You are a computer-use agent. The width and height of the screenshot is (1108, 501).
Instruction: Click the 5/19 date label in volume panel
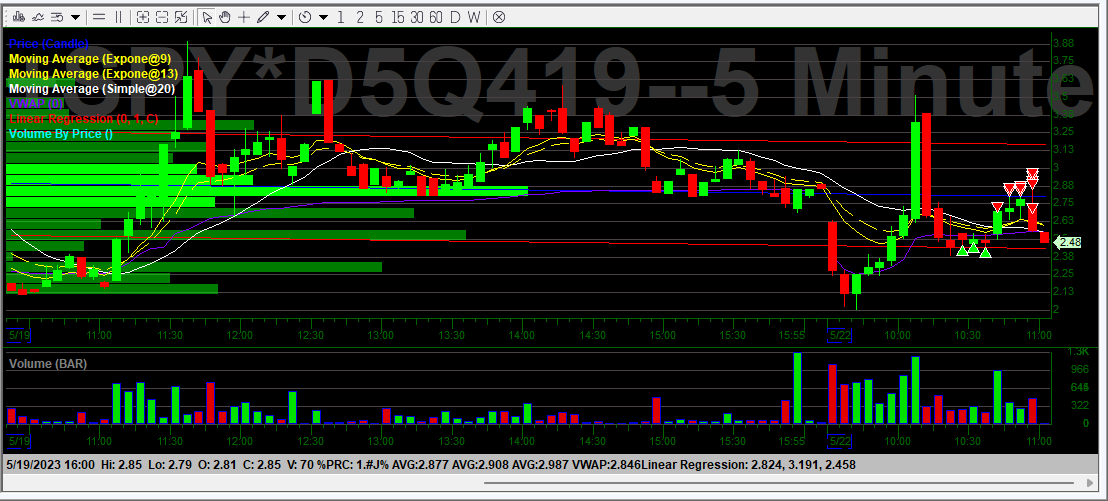click(19, 441)
